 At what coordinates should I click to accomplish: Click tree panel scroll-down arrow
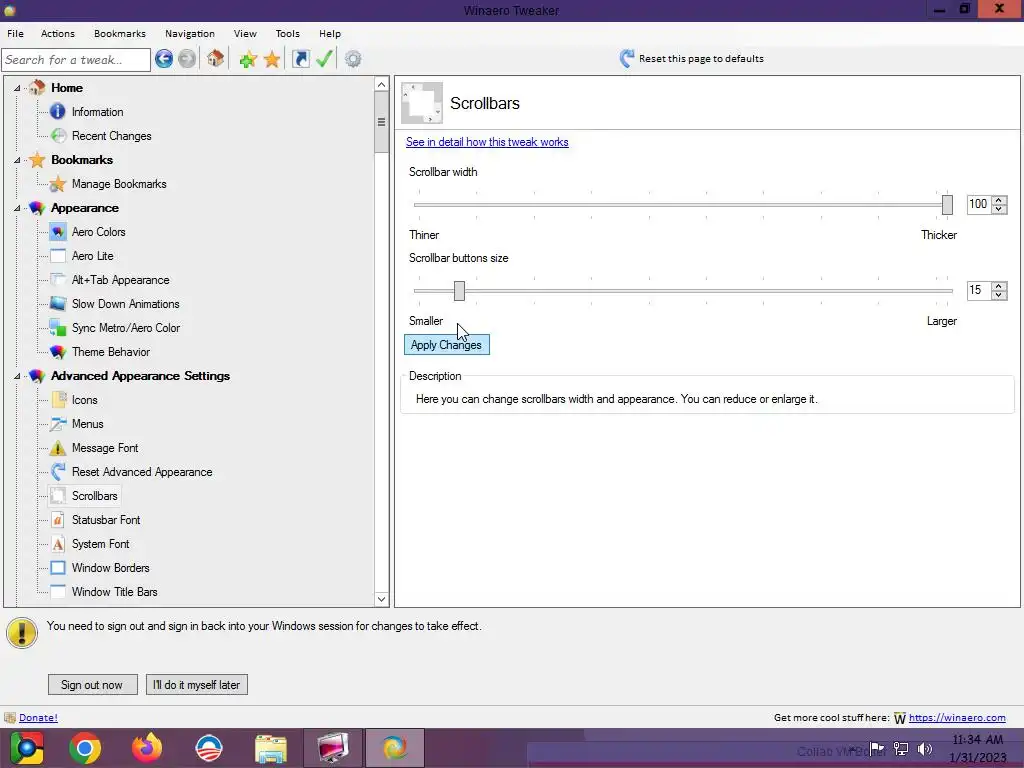point(381,598)
